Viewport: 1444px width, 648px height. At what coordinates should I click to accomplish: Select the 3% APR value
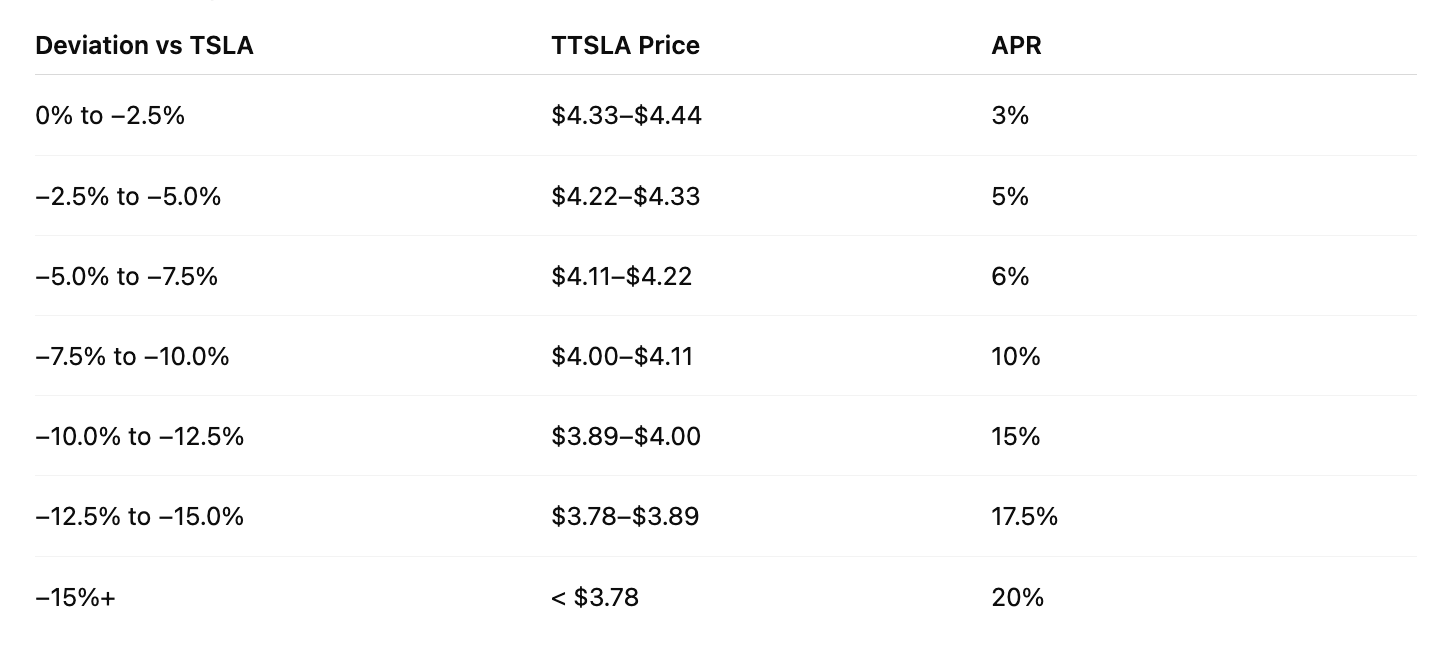[1010, 116]
